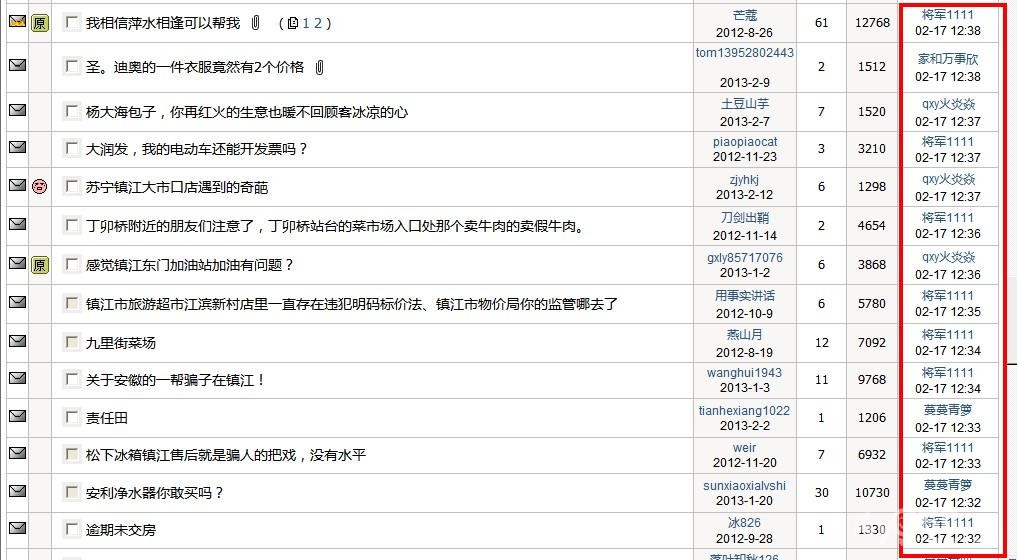Go to page 1 of 萍水相逢 thread
Viewport: 1017px width, 560px height.
pyautogui.click(x=306, y=23)
